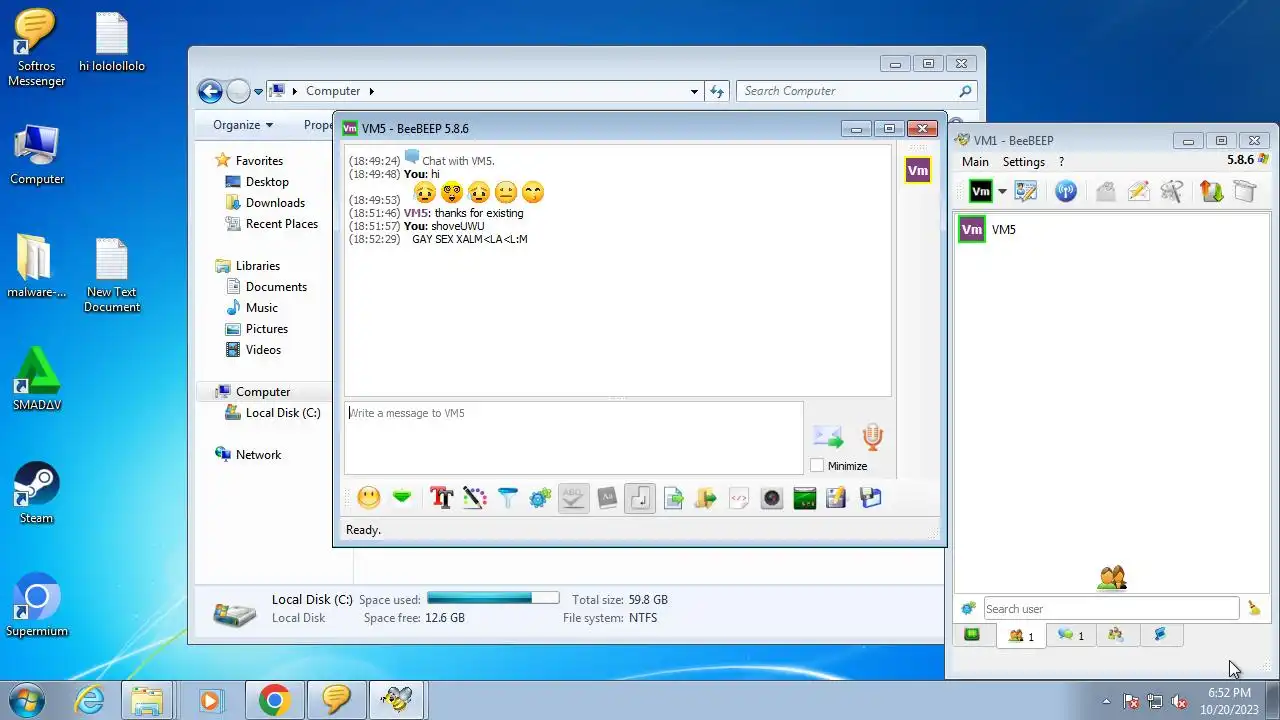Switch to the users tab showing 1

(x=1021, y=635)
